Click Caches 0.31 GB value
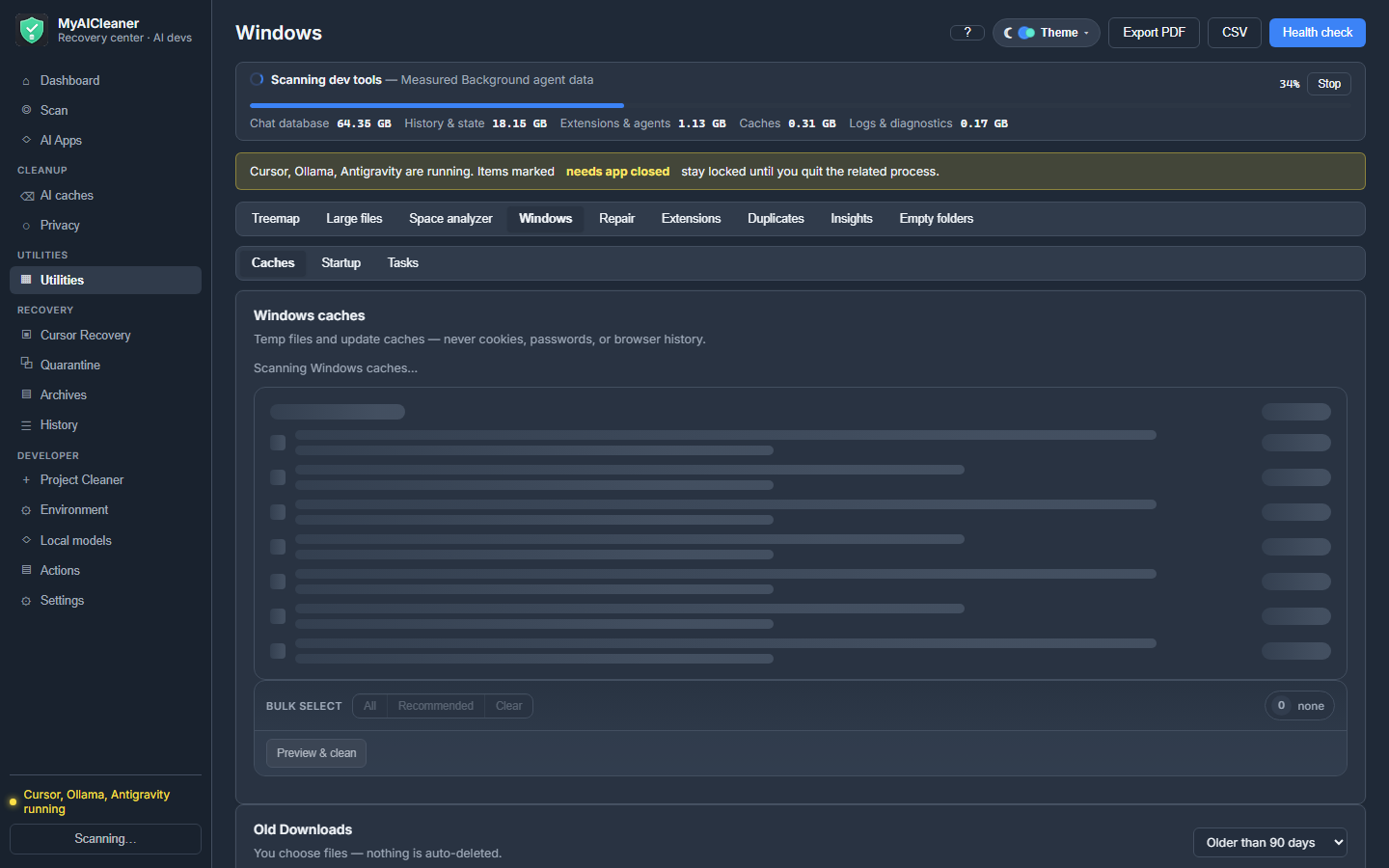Viewport: 1389px width, 868px height. click(812, 123)
